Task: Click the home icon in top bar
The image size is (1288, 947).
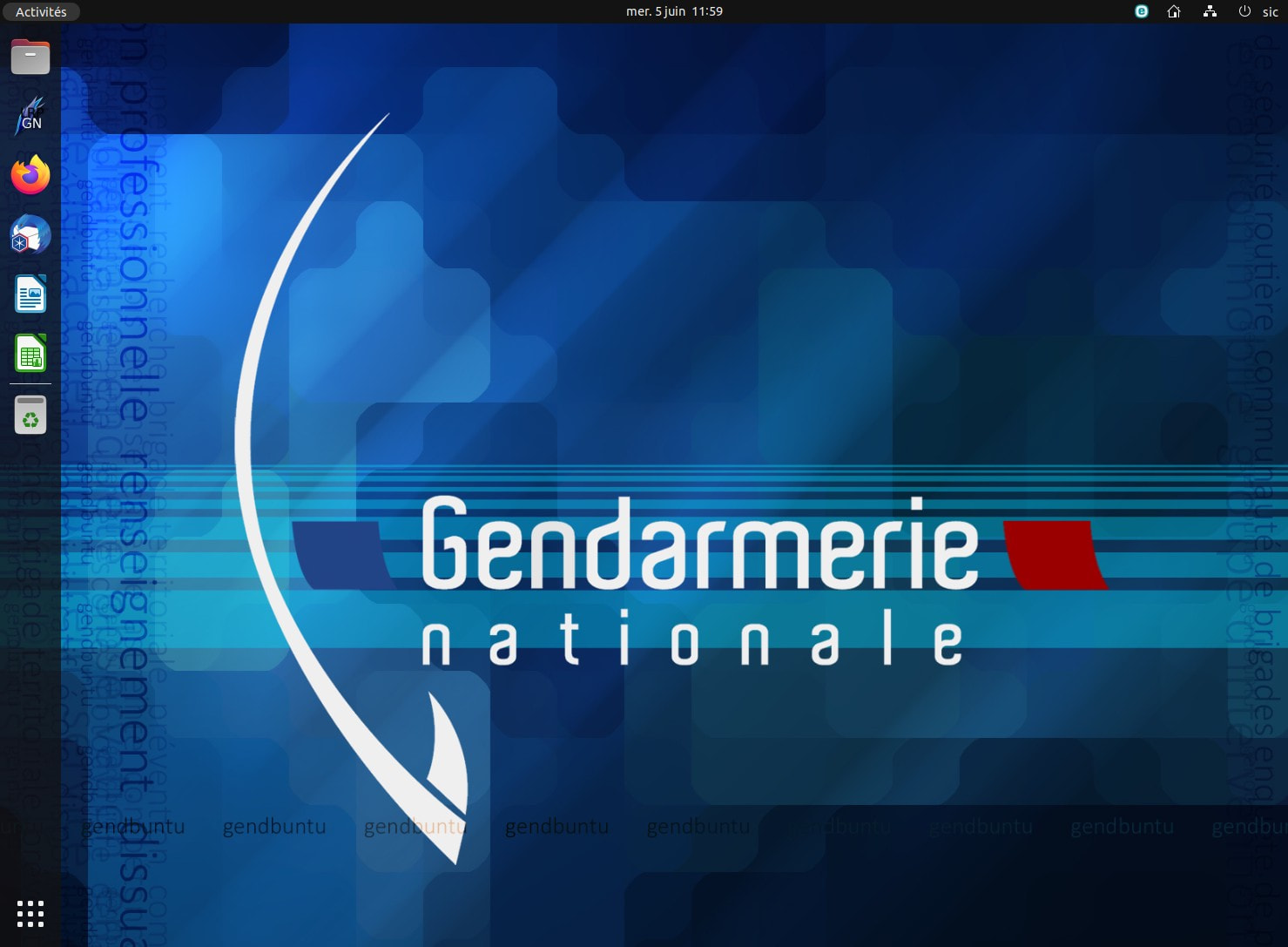Action: click(1174, 11)
